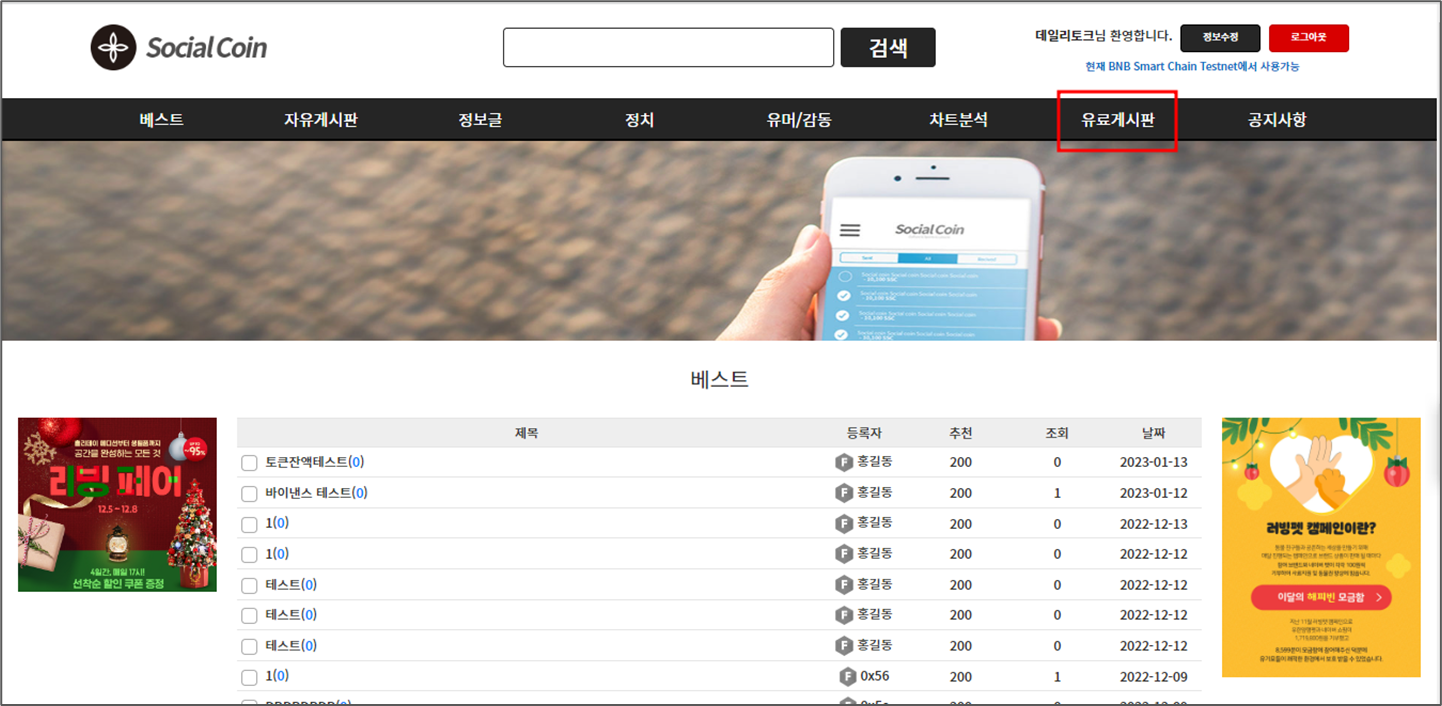
Task: Click the 등록자 column header
Action: click(x=864, y=433)
